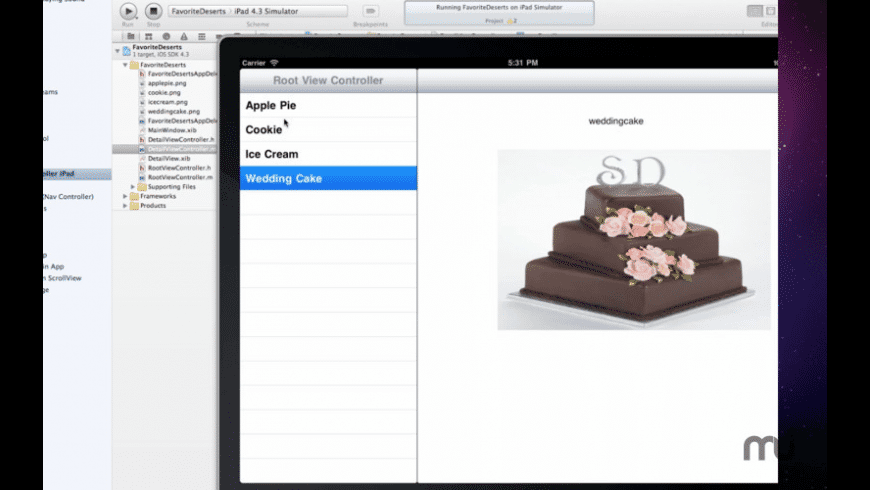Select icecream.png in the navigator
870x490 pixels.
[x=167, y=102]
